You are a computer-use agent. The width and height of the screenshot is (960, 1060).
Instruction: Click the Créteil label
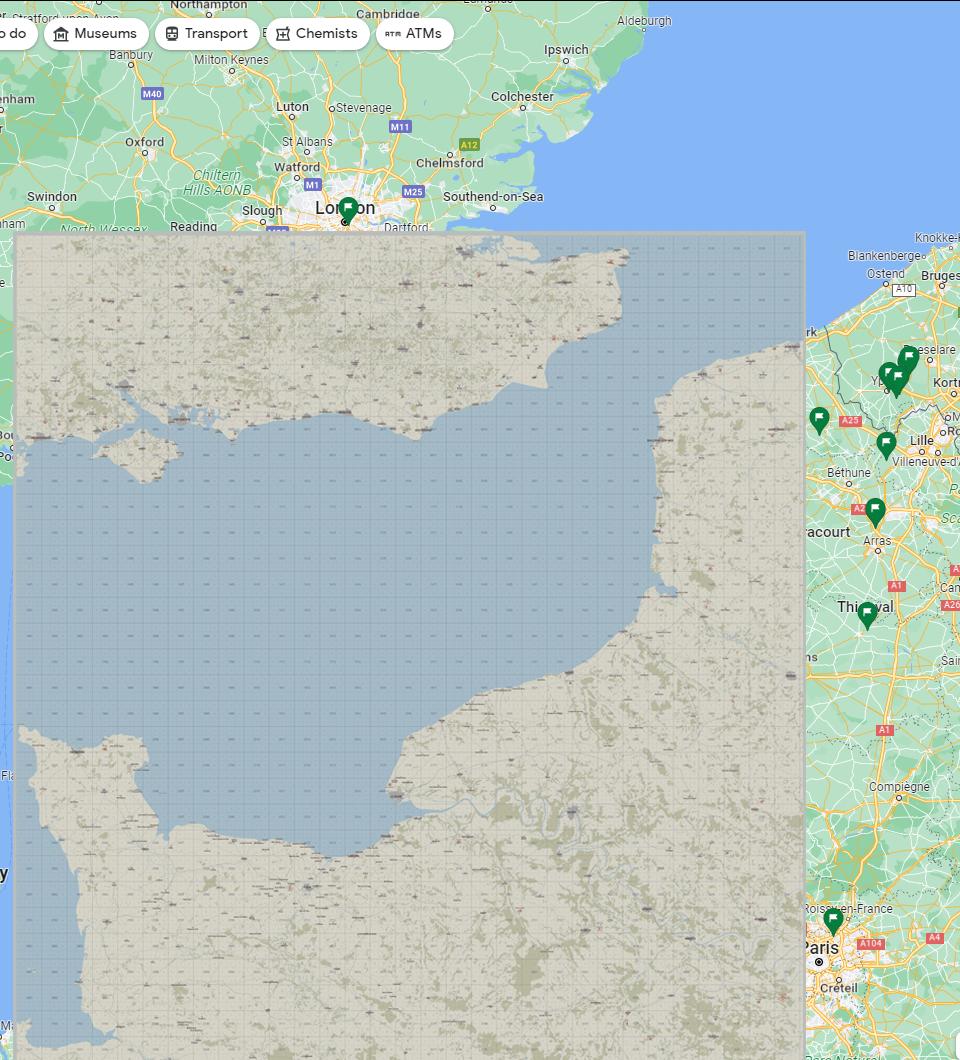pos(839,988)
